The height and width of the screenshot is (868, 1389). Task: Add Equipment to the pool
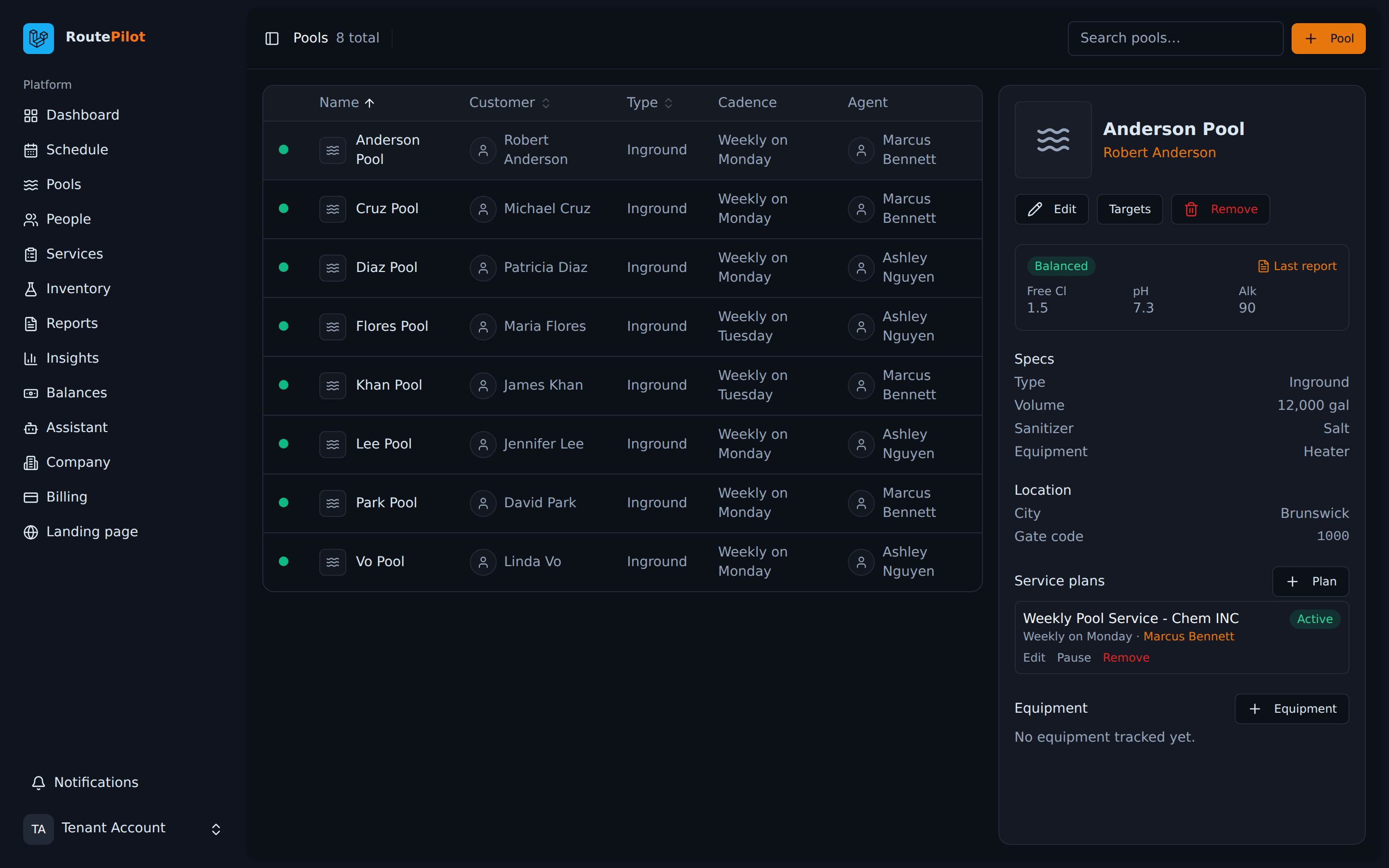(x=1292, y=709)
